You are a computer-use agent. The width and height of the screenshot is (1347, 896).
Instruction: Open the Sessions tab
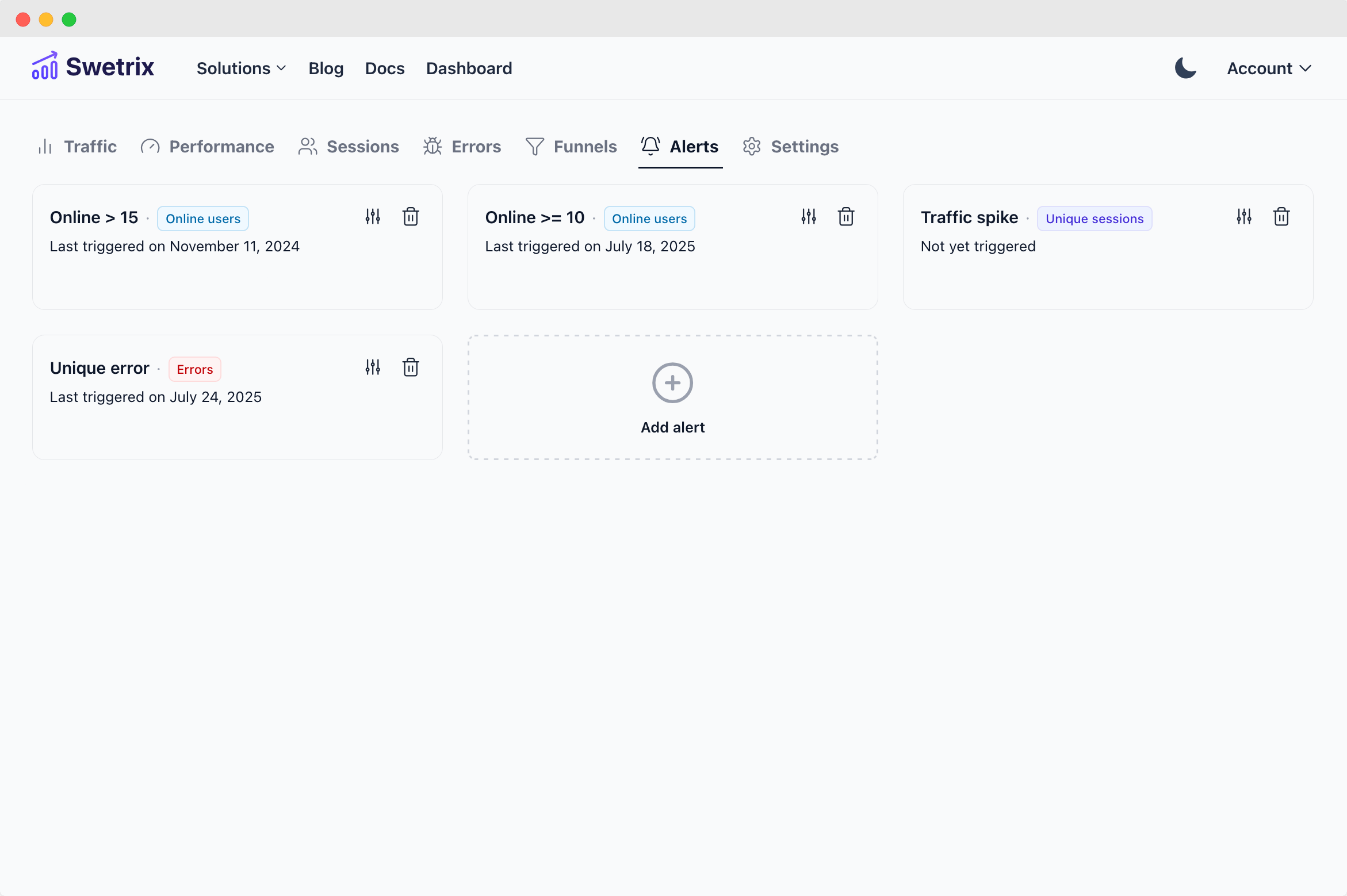[x=349, y=147]
